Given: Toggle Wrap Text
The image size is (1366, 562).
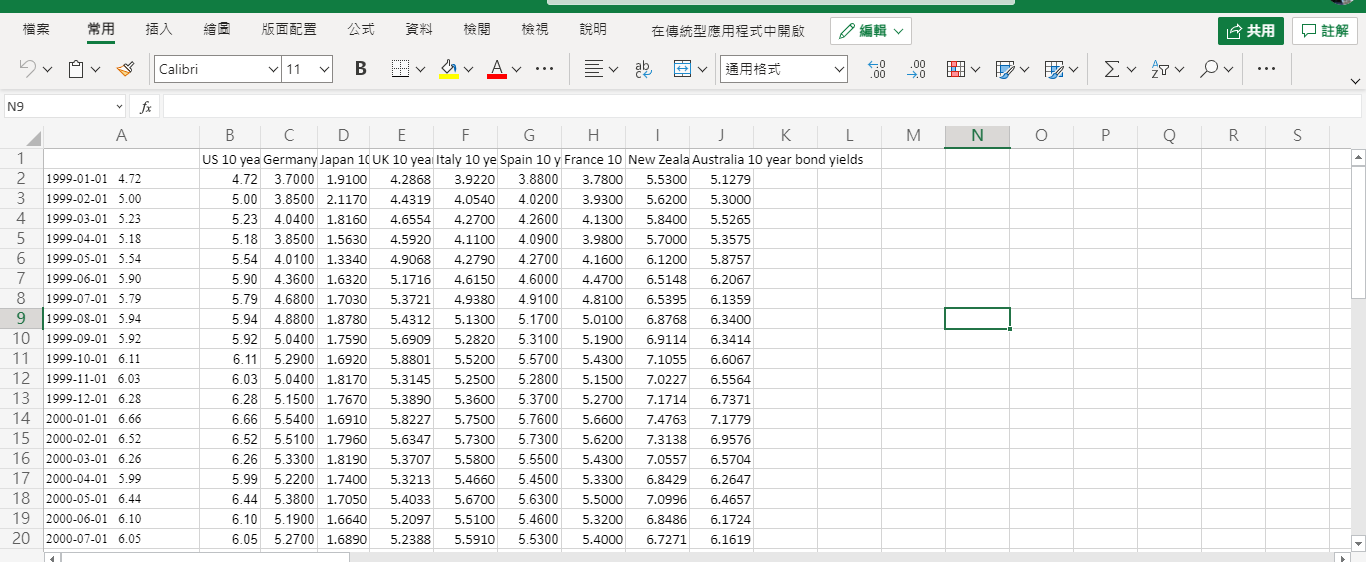Looking at the screenshot, I should click(643, 69).
